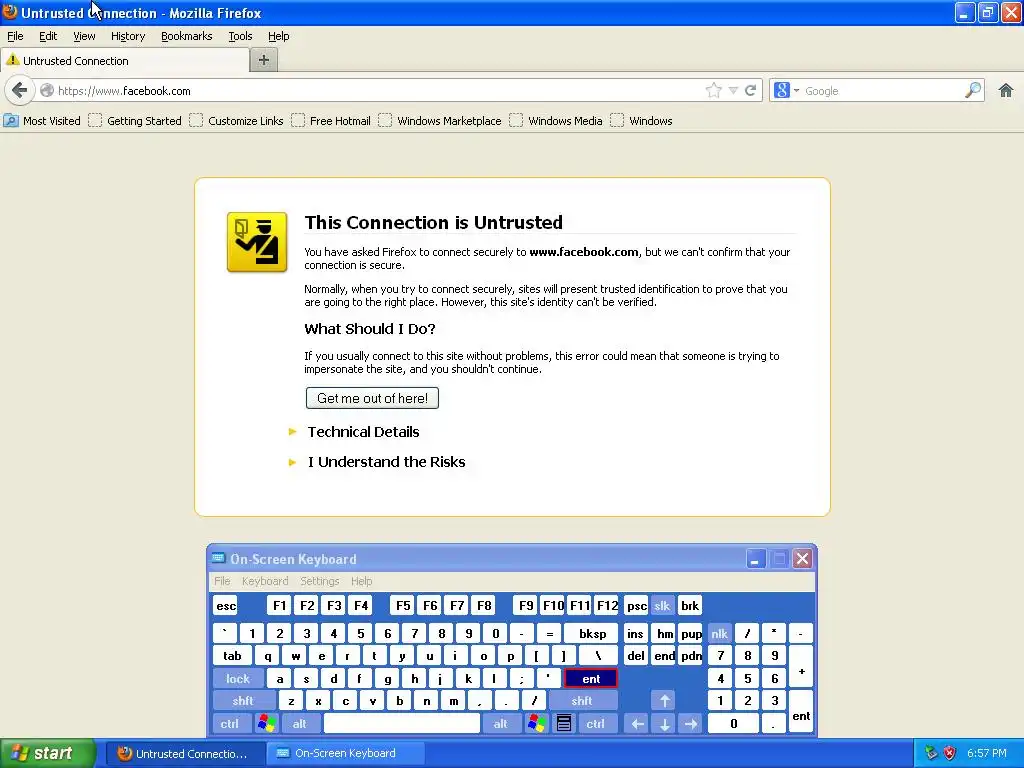Expand I Understand the Risks section
This screenshot has width=1024, height=768.
coord(386,462)
